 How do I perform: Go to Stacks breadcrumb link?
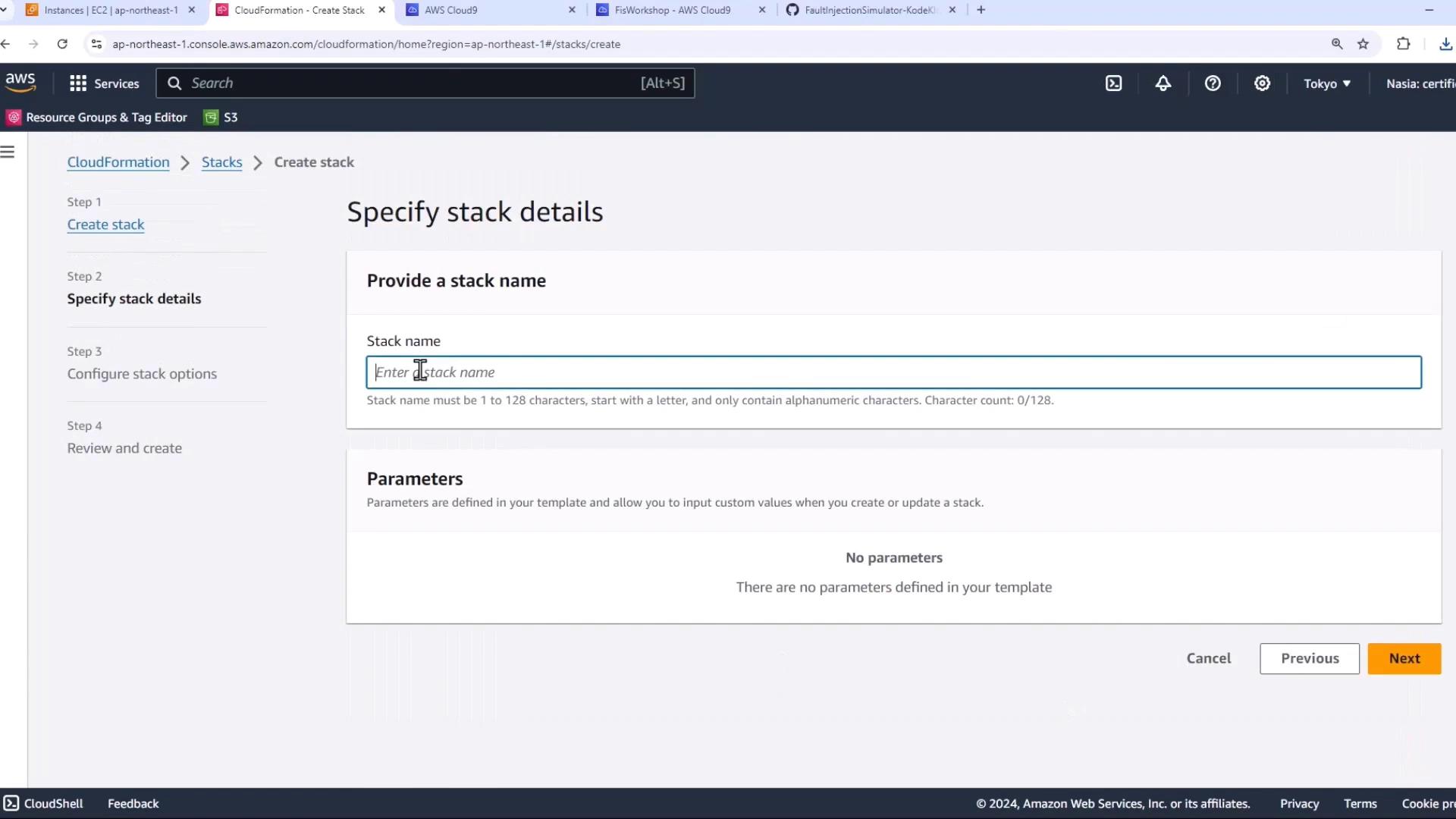221,162
